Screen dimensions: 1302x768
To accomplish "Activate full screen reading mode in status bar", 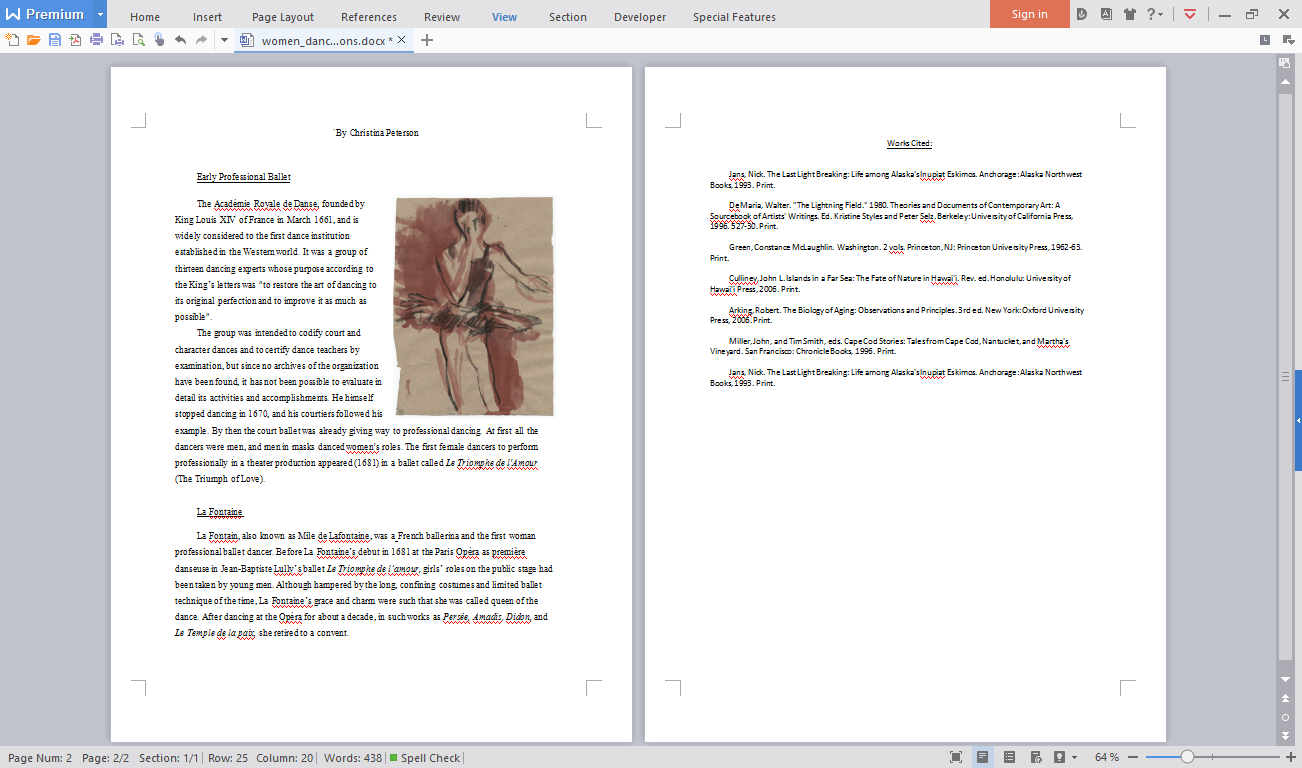I will tap(956, 757).
